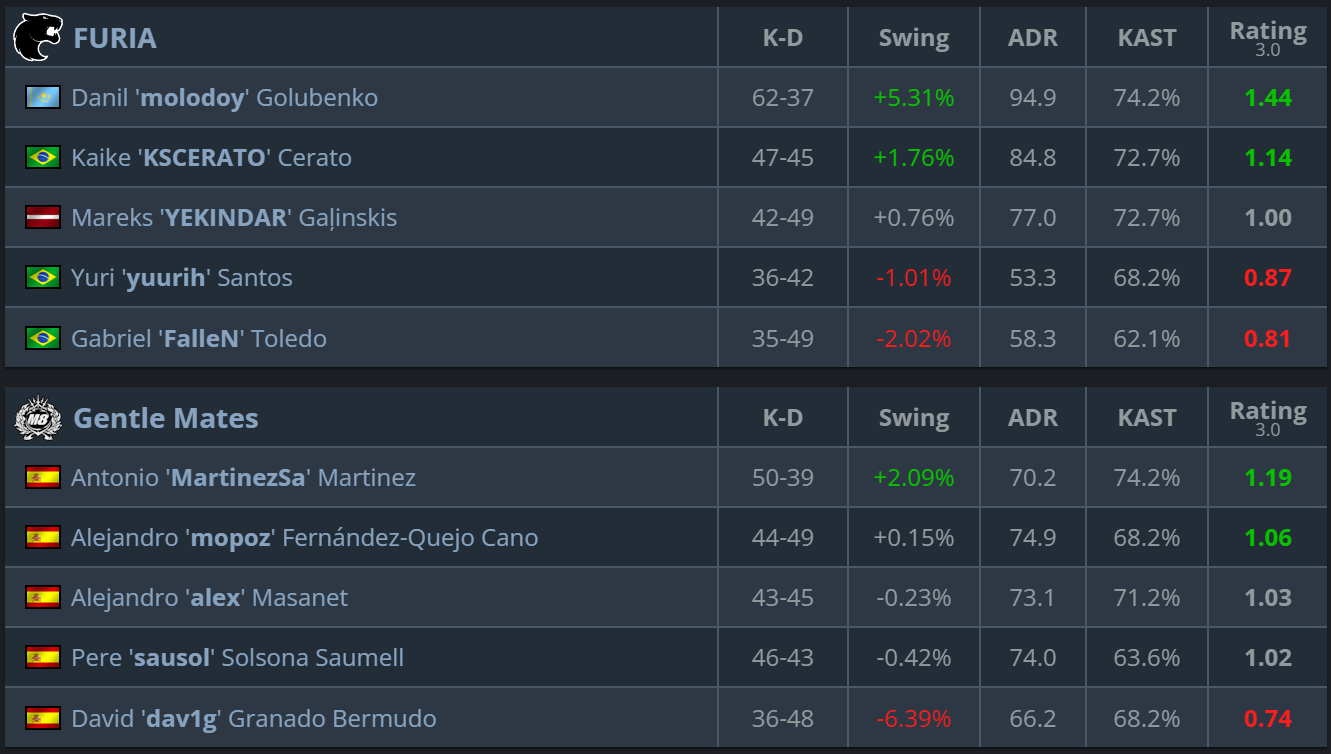Click the Rating 3.0 header in FURIA table

pos(1268,38)
